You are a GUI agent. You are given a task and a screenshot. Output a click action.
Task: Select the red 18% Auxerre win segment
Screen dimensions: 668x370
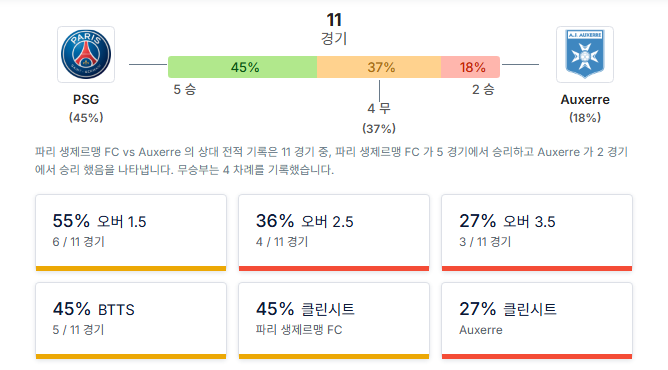[470, 67]
